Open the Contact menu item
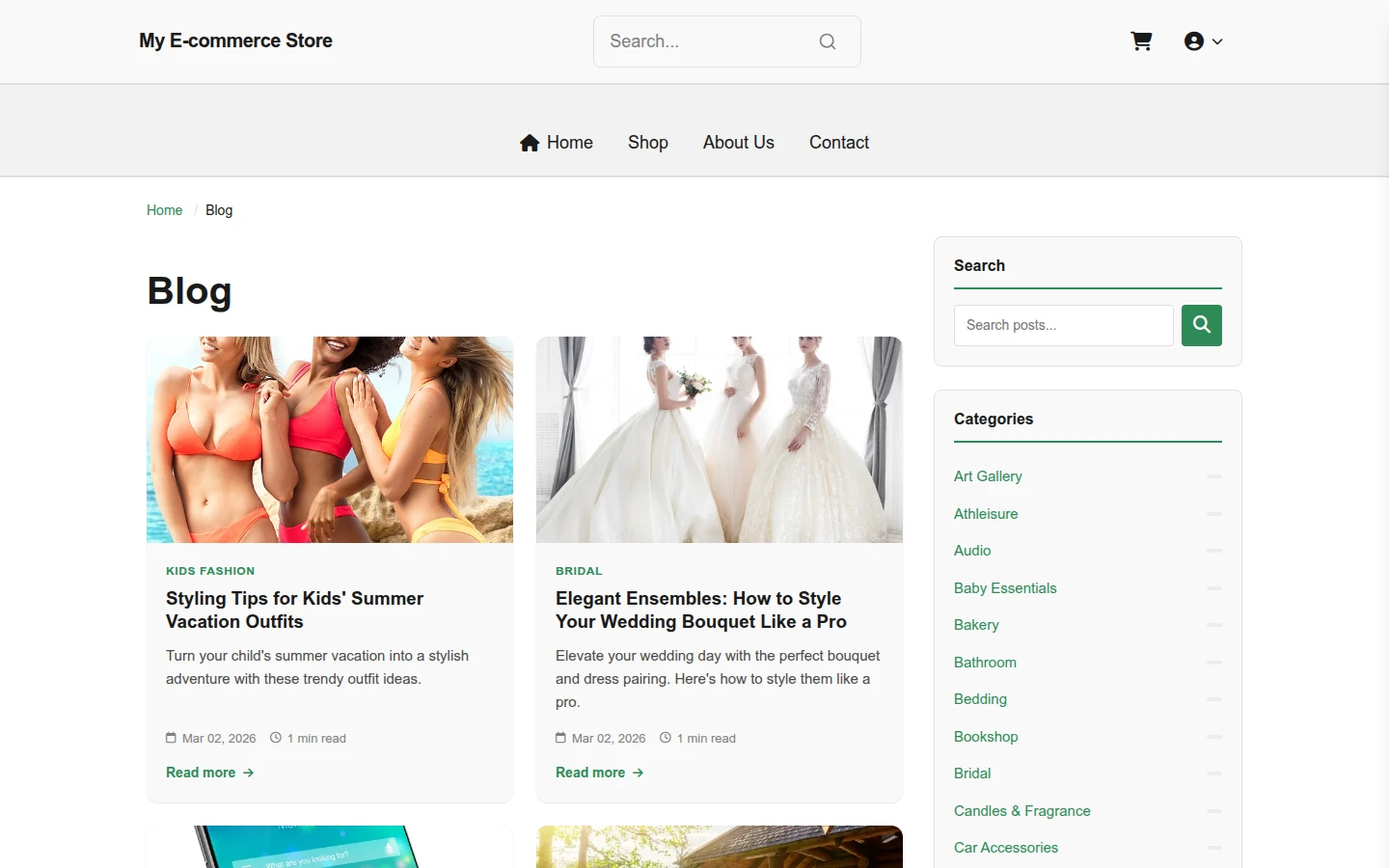 (x=839, y=143)
